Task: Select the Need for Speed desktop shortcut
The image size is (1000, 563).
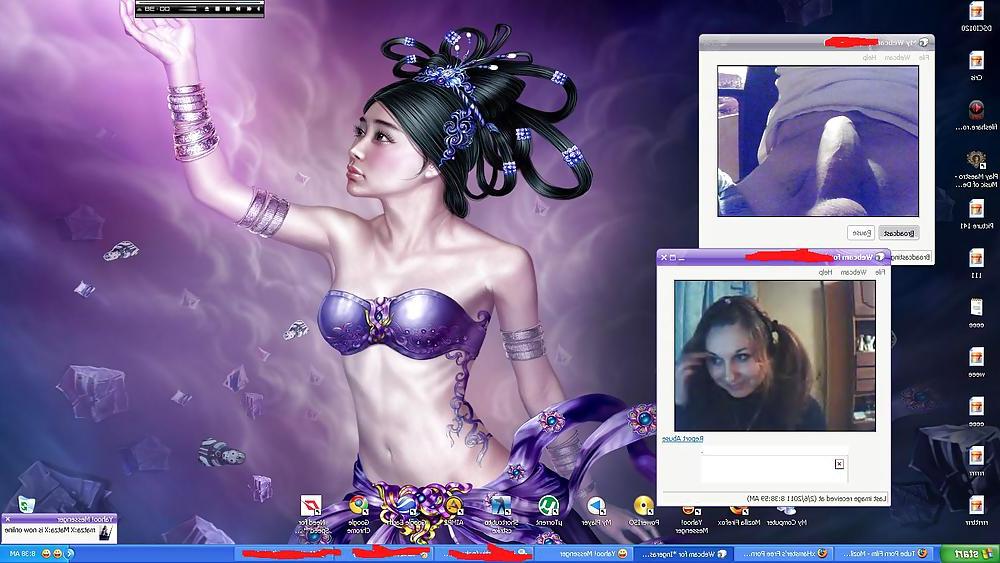Action: 311,515
